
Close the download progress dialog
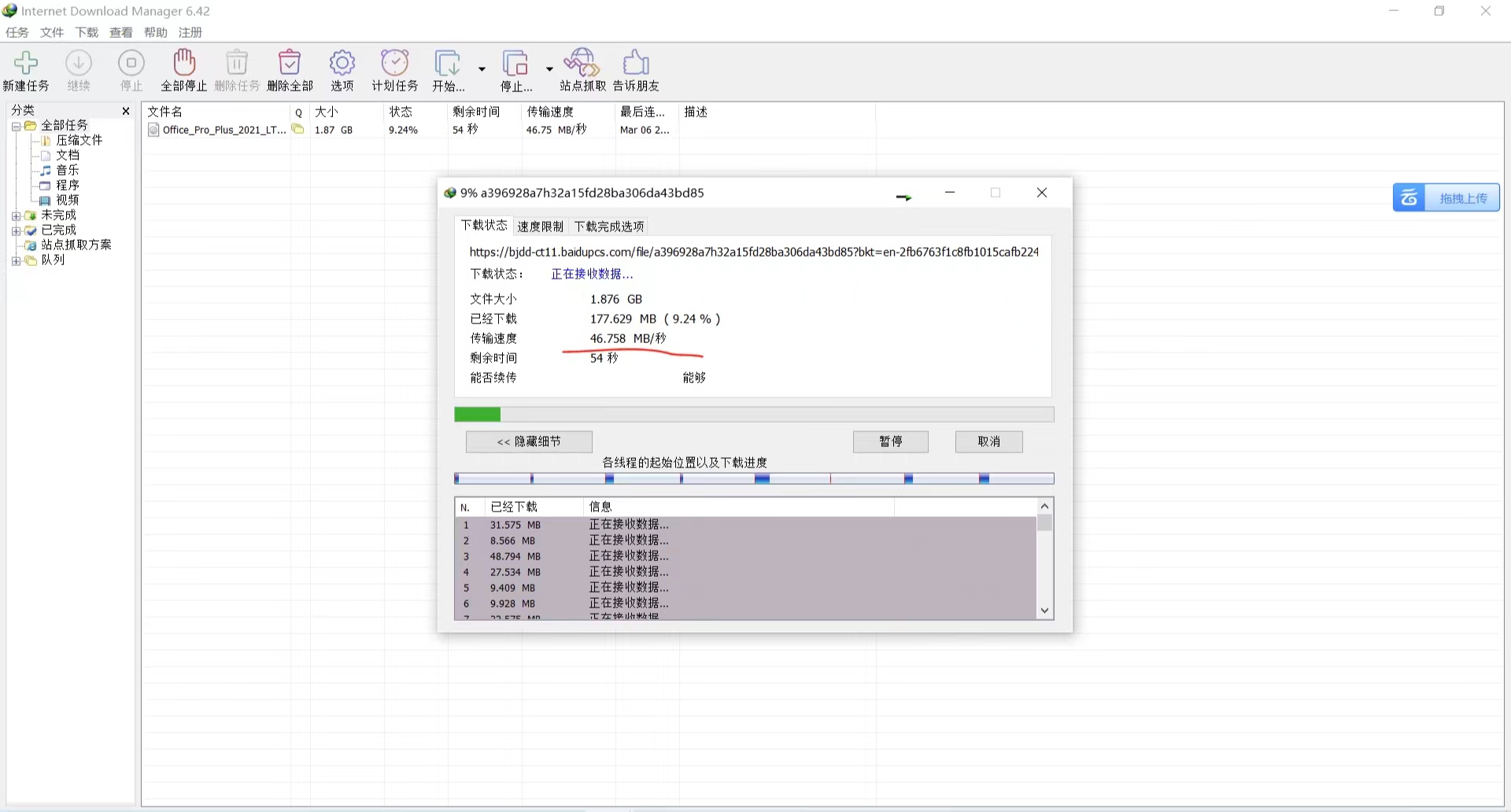point(1042,193)
